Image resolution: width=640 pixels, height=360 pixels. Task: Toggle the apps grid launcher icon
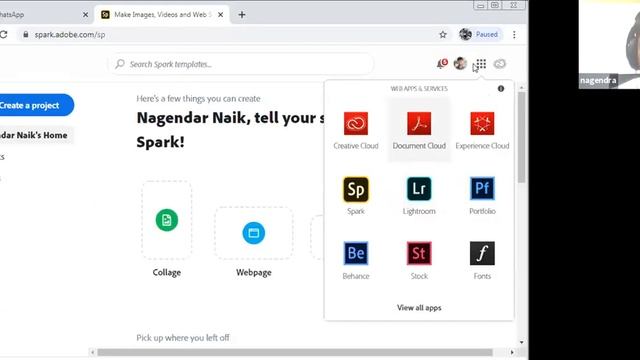pyautogui.click(x=481, y=64)
